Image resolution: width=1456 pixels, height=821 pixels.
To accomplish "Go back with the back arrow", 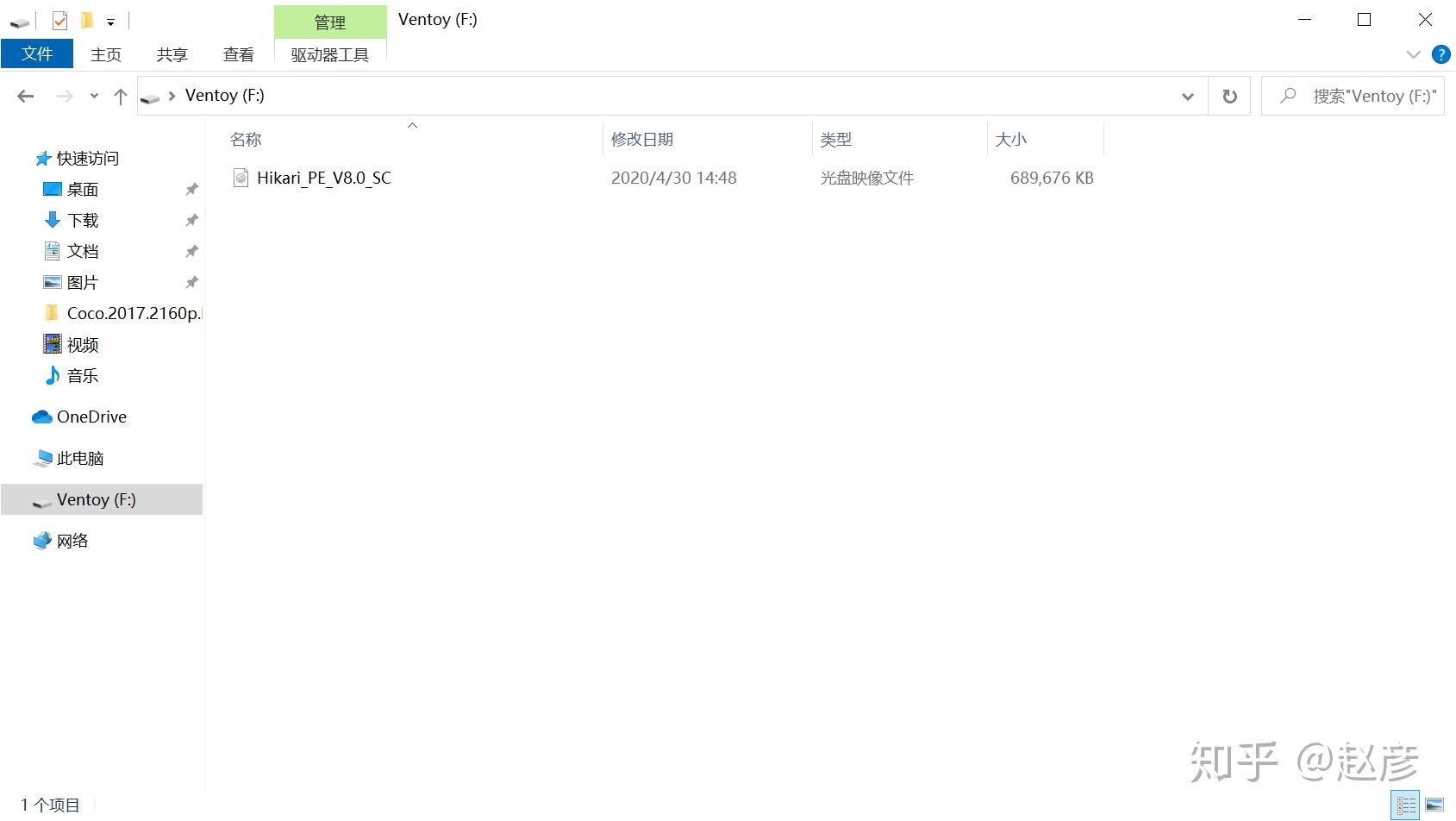I will [x=26, y=96].
